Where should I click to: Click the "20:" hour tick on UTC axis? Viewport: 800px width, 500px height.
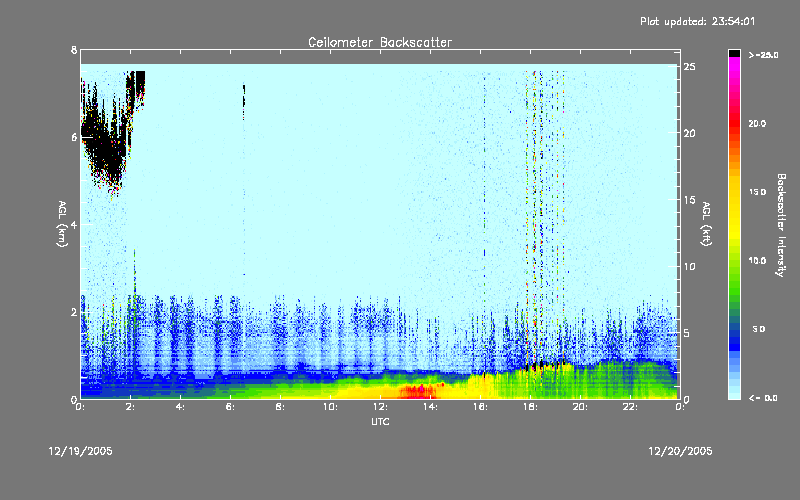click(580, 407)
